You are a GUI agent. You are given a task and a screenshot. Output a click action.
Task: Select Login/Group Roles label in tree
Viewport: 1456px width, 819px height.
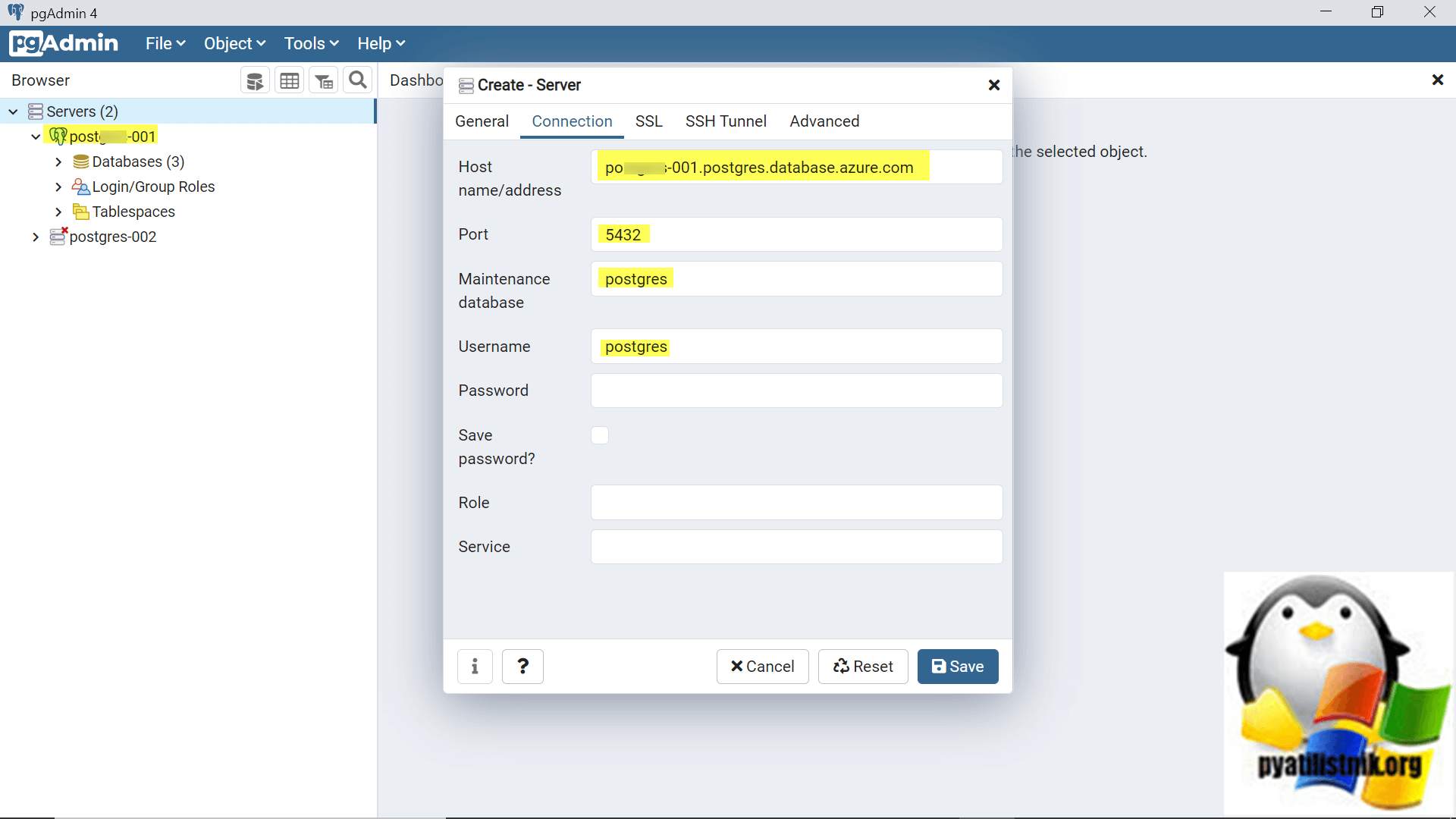coord(153,187)
